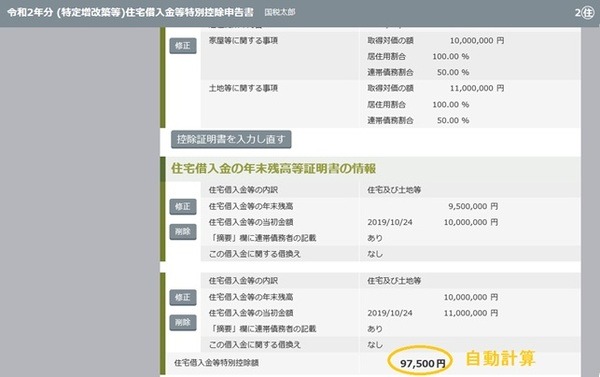Select the label 土地等に関する事項
This screenshot has height=377, width=600.
point(243,88)
